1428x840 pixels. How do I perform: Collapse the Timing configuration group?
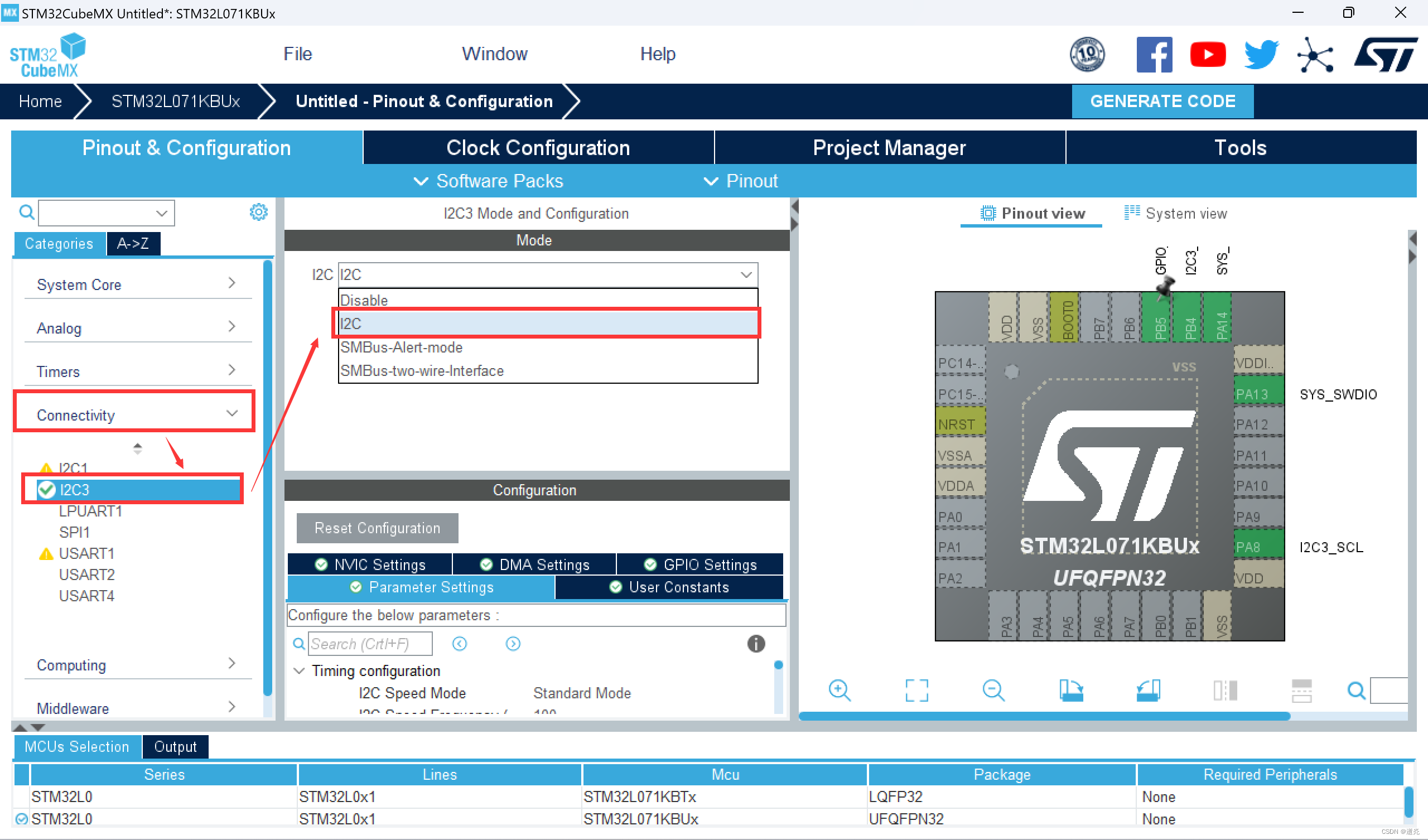(x=298, y=670)
